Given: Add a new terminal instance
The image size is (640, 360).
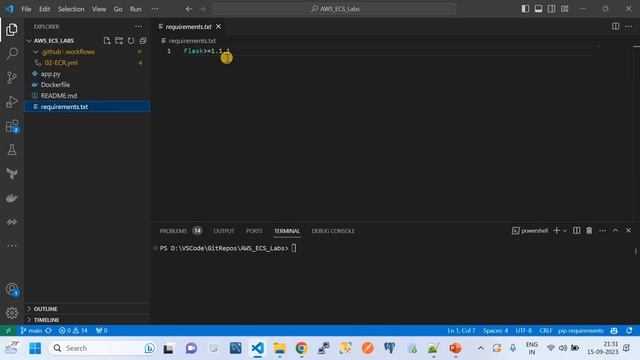Looking at the screenshot, I should pos(556,231).
